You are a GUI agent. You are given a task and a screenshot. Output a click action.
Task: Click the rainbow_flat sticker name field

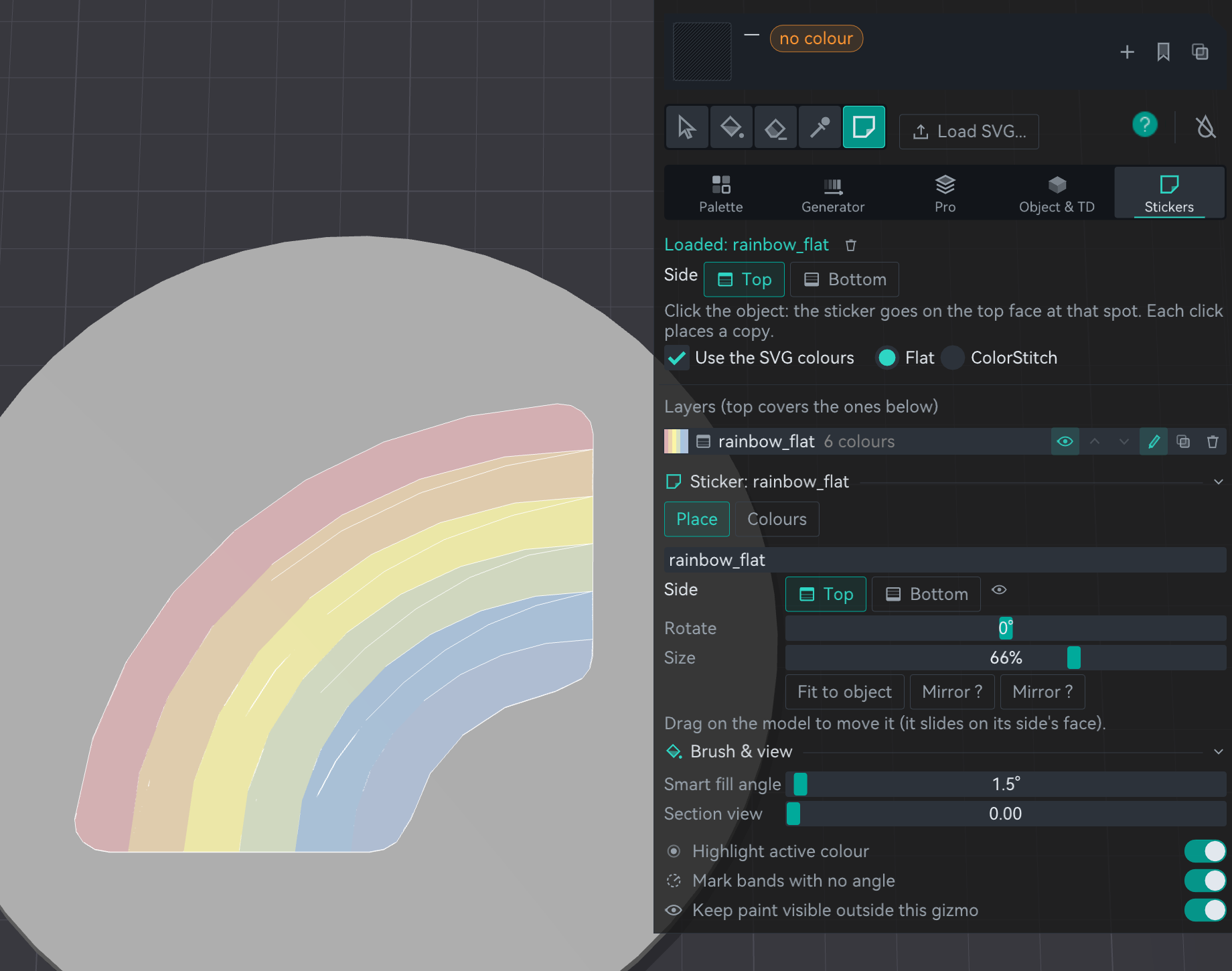click(945, 560)
